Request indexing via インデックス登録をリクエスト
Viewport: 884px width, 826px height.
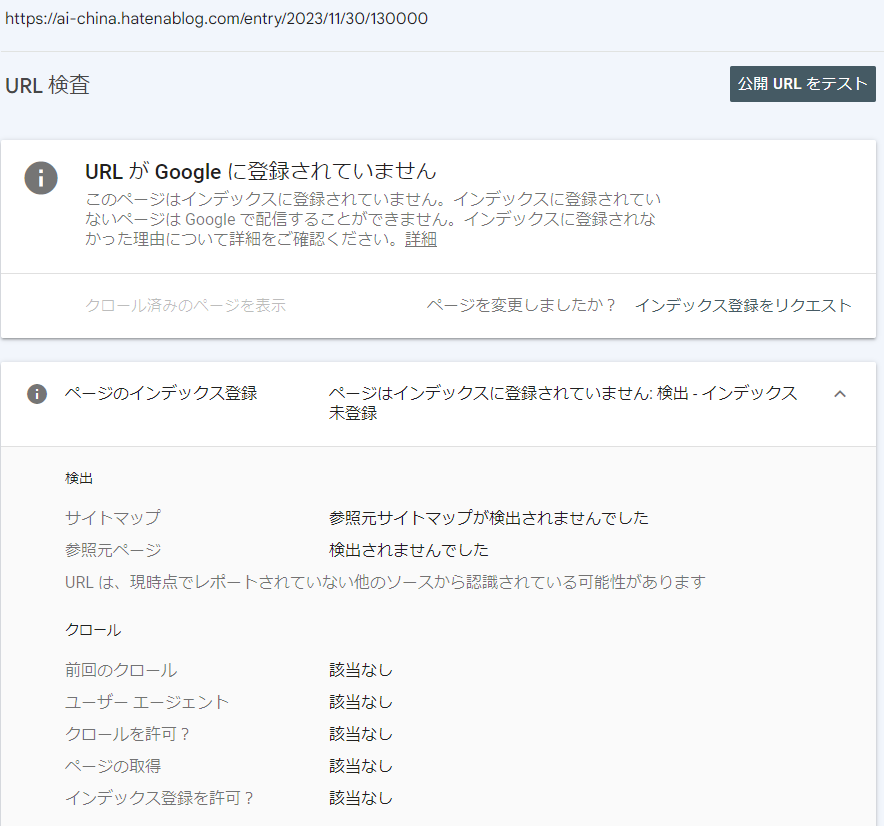pos(743,305)
